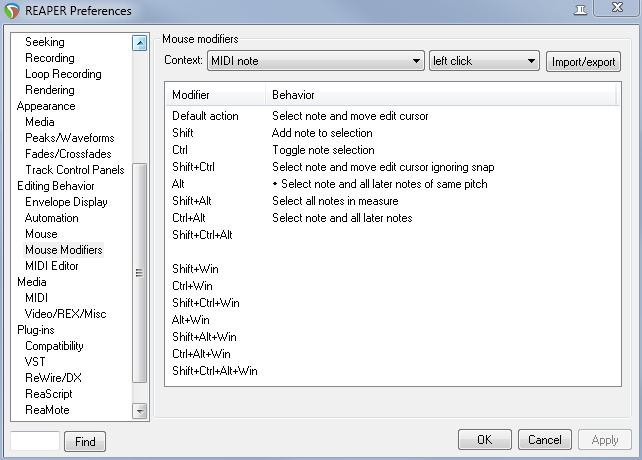Confirm preferences with OK button
Image resolution: width=642 pixels, height=460 pixels.
[x=484, y=440]
